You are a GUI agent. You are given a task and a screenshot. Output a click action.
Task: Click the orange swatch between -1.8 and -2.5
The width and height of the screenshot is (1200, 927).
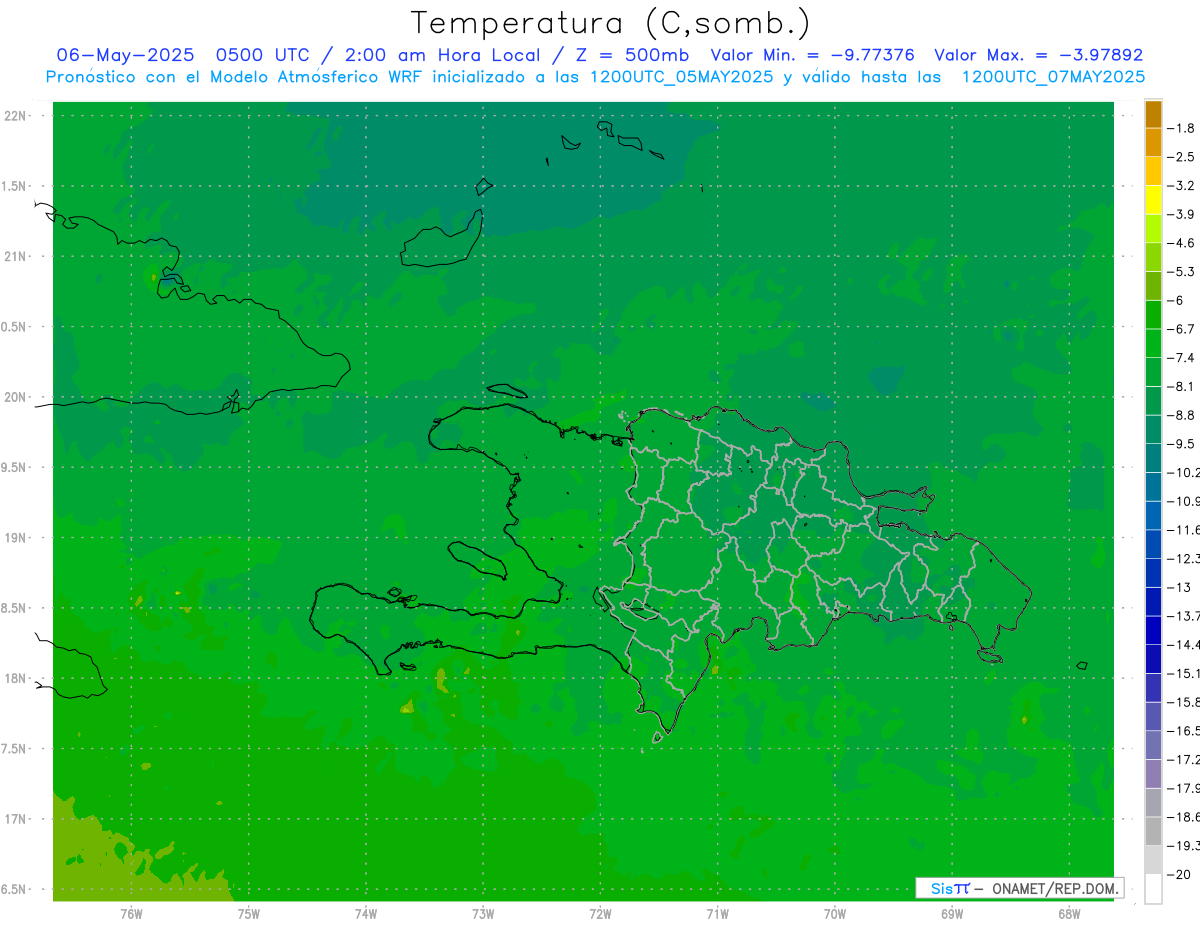coord(1153,142)
